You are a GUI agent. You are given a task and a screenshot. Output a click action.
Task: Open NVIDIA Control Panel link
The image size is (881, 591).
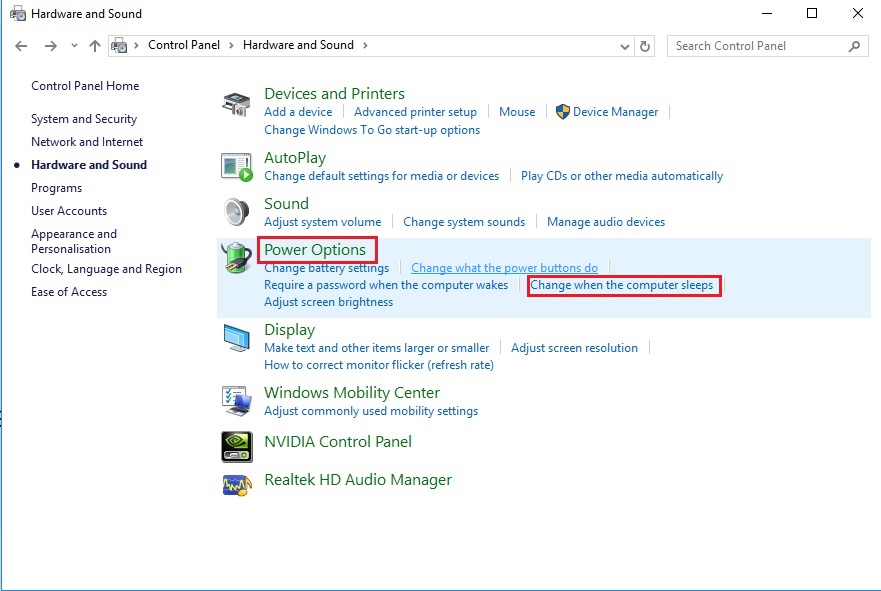(x=338, y=442)
